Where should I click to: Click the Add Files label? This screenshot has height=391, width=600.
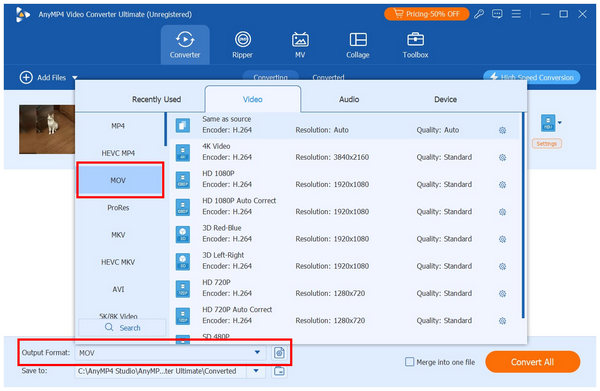[51, 78]
